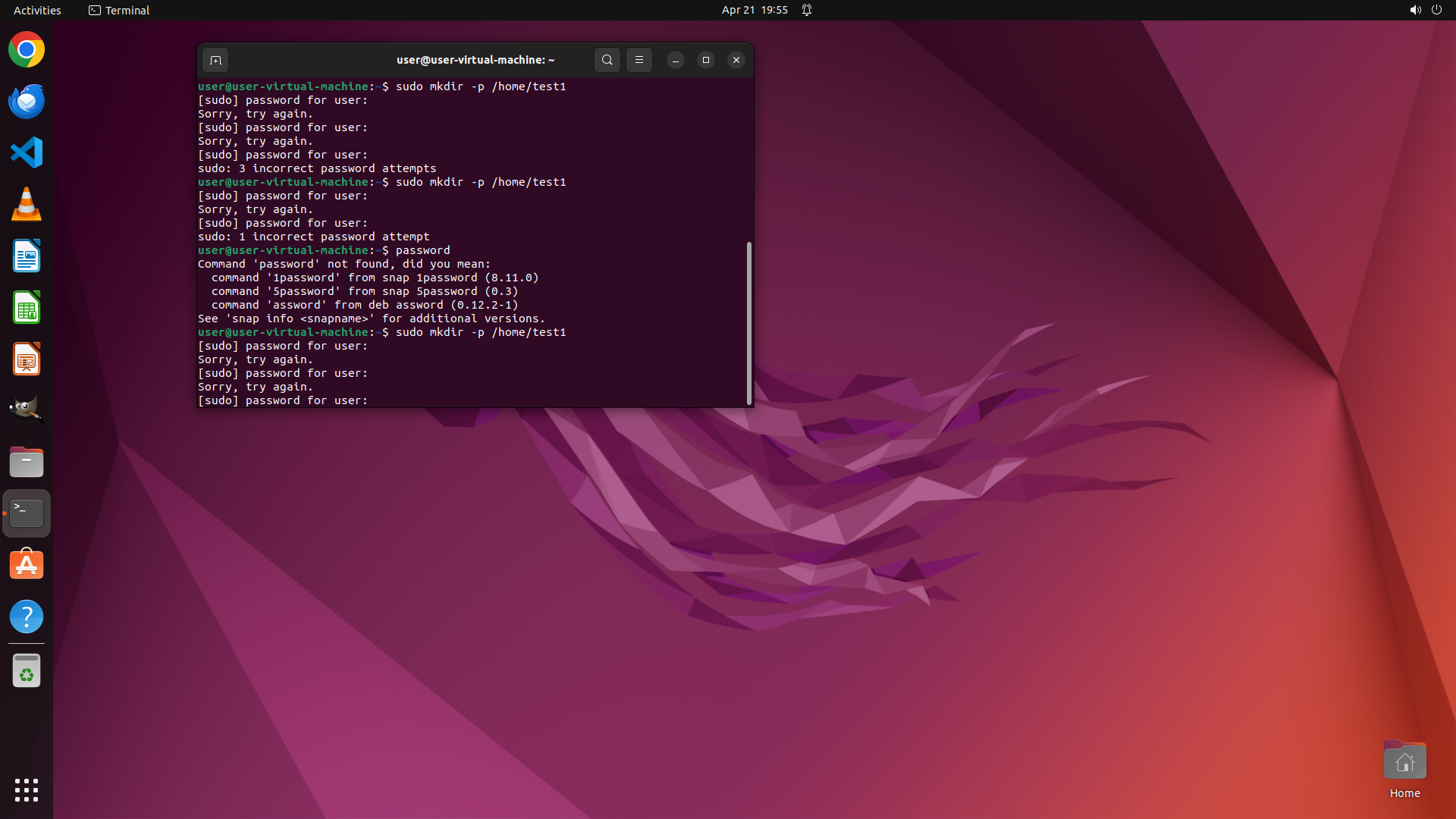Open GIMP image editor
The width and height of the screenshot is (1456, 819).
coord(27,410)
